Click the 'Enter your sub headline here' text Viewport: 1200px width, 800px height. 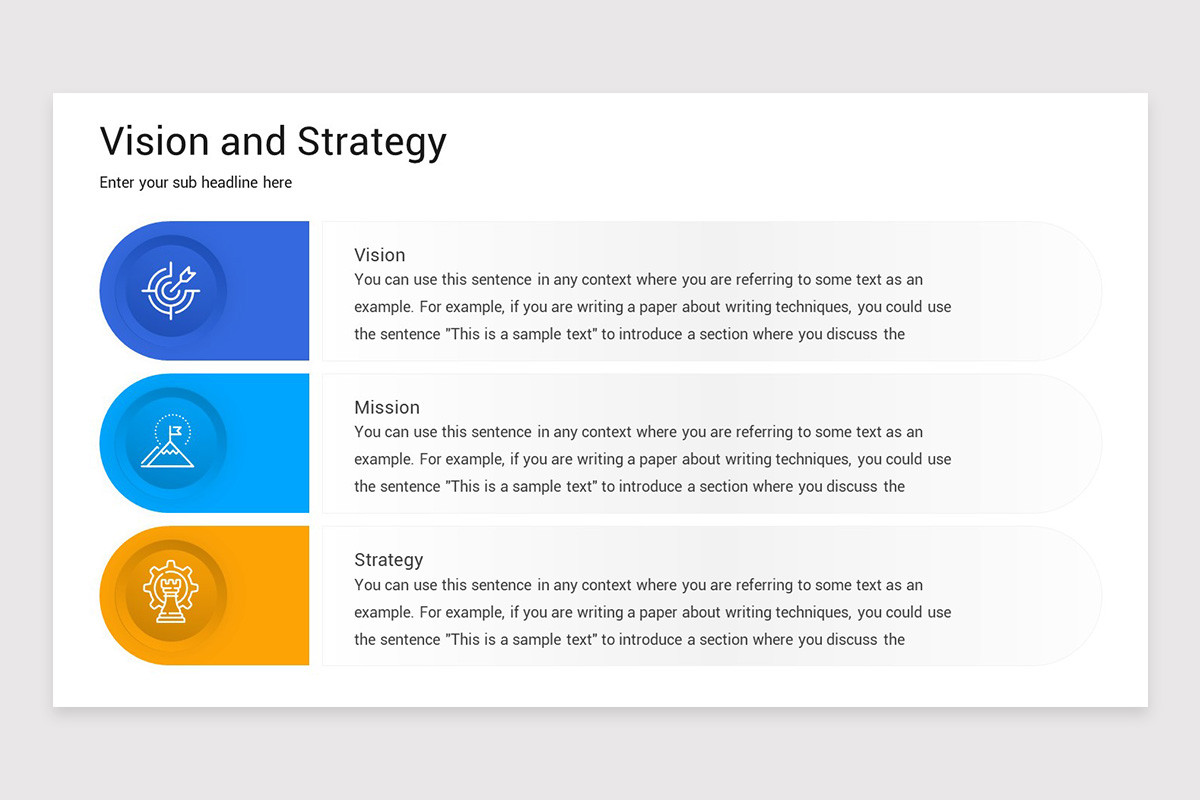196,182
